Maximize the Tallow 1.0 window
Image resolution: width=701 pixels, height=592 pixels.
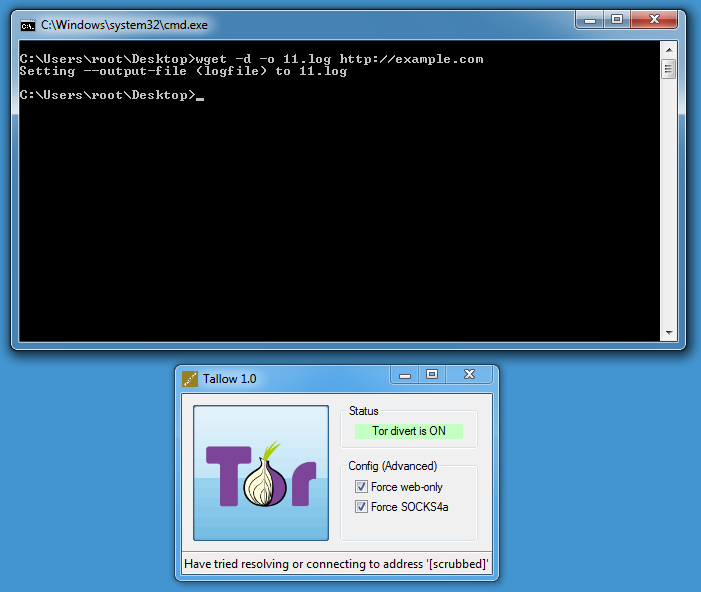432,375
